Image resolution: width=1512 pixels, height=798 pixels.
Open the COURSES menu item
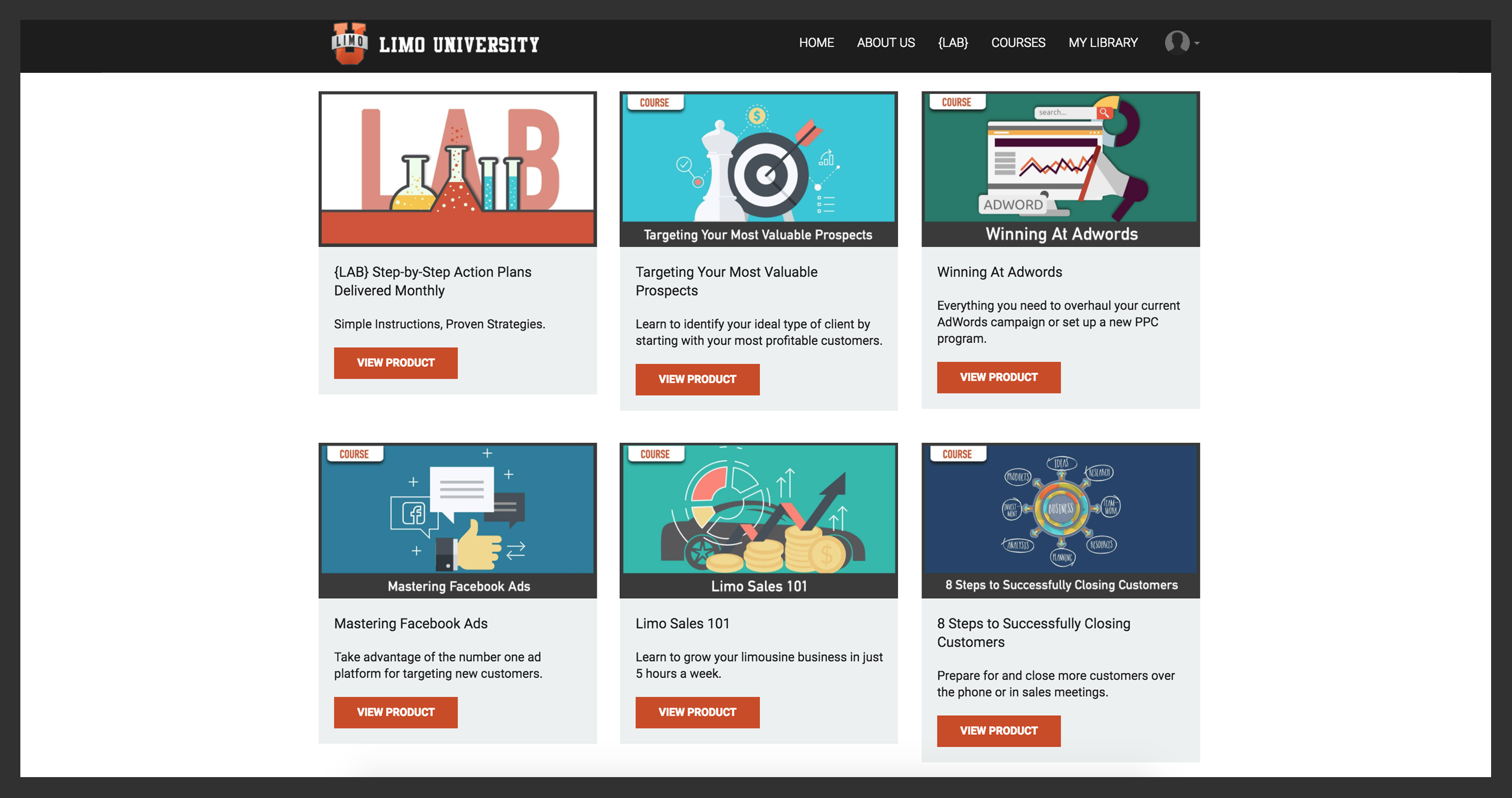pos(1018,43)
